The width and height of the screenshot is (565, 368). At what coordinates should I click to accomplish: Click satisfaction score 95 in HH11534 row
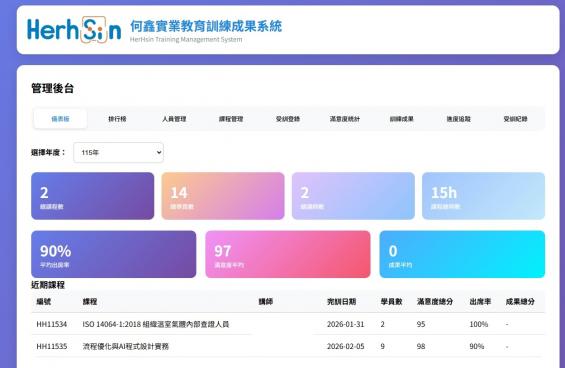(421, 324)
